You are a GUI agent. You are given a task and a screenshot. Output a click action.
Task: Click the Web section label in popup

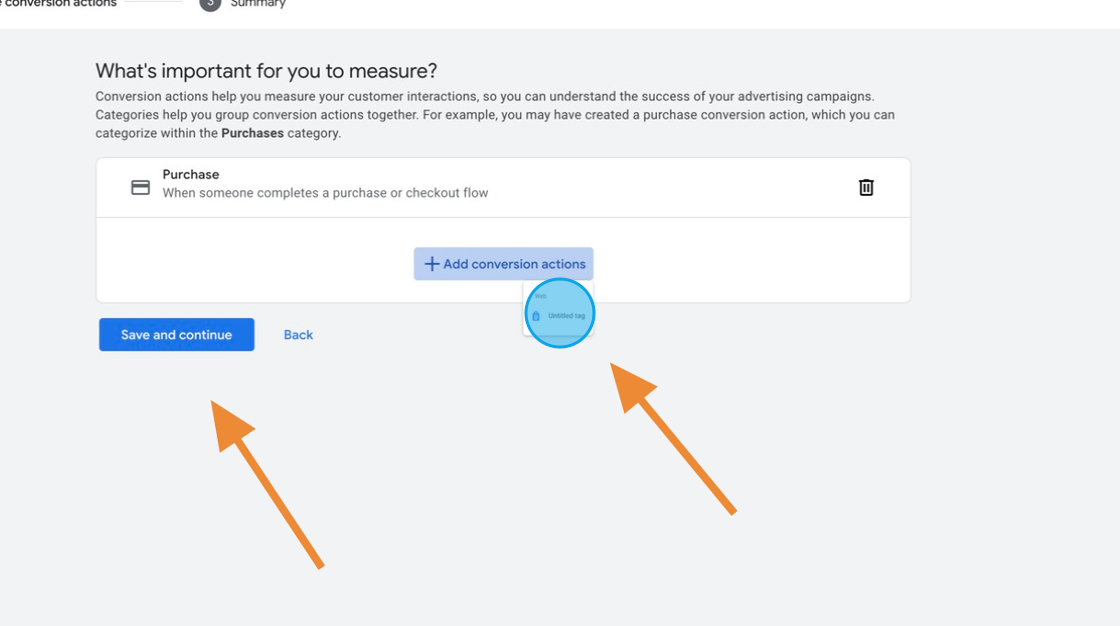click(x=541, y=296)
